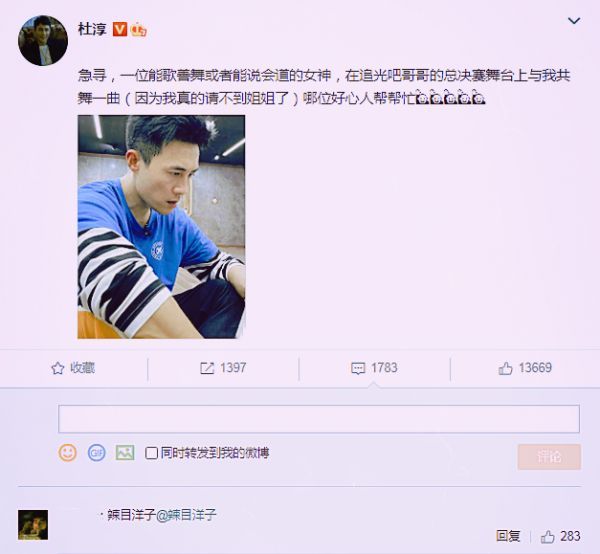This screenshot has width=600, height=554.
Task: Repost using the share icon with 1397
Action: [x=207, y=368]
